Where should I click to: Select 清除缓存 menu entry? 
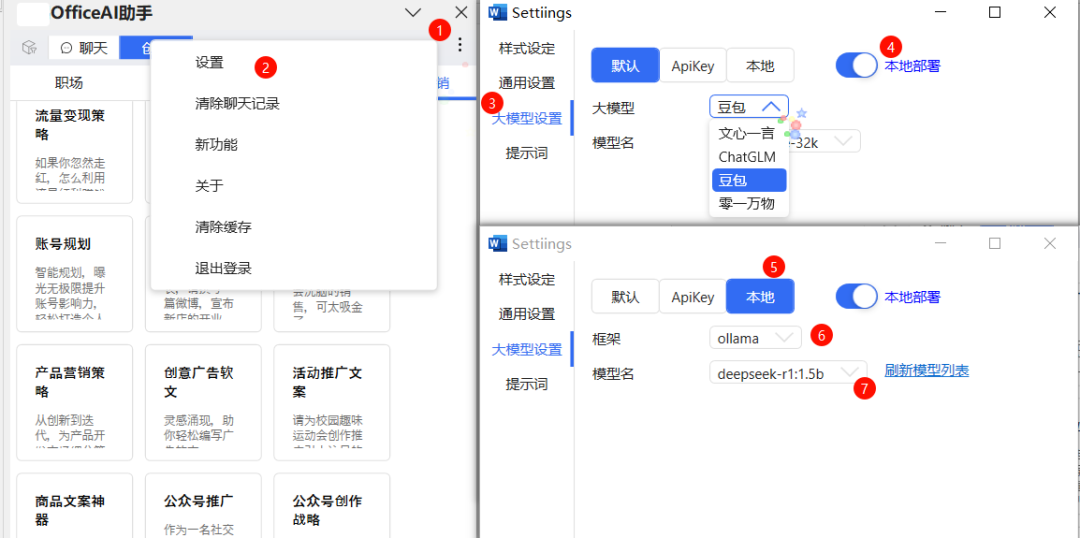[223, 227]
